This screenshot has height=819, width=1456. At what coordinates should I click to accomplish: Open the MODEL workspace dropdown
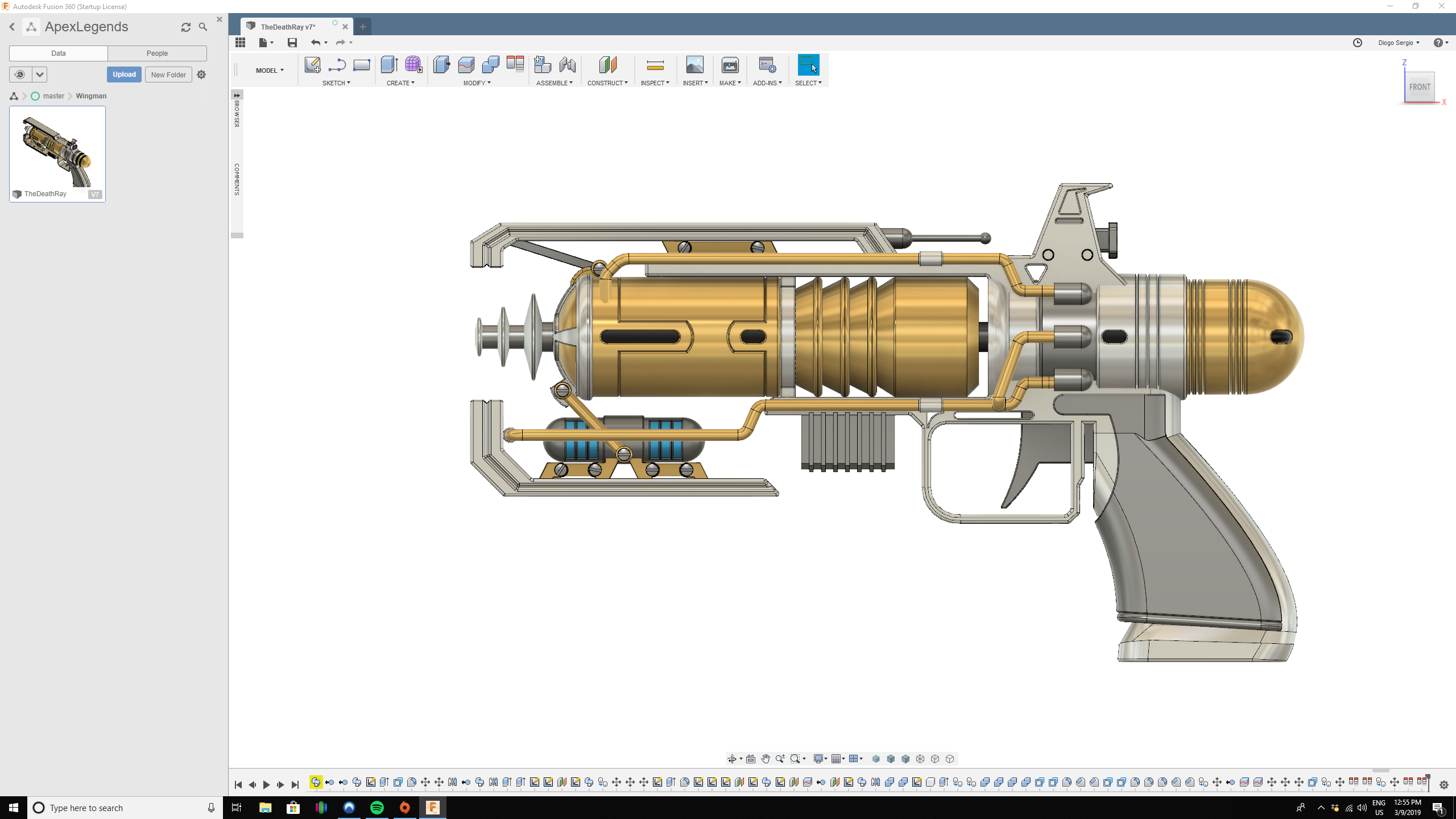click(270, 71)
